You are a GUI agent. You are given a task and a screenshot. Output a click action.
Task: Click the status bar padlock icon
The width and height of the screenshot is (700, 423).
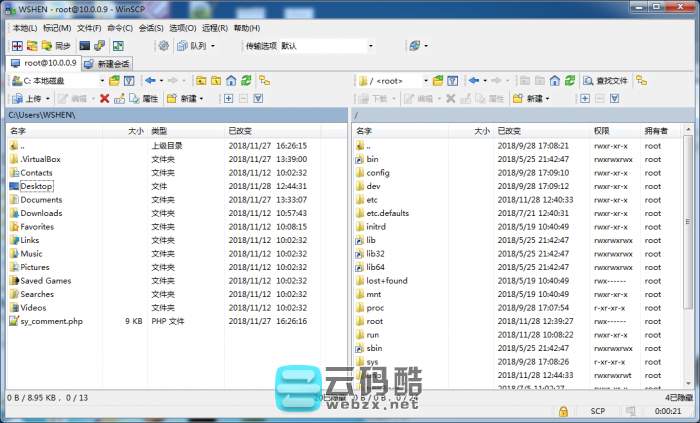[563, 411]
